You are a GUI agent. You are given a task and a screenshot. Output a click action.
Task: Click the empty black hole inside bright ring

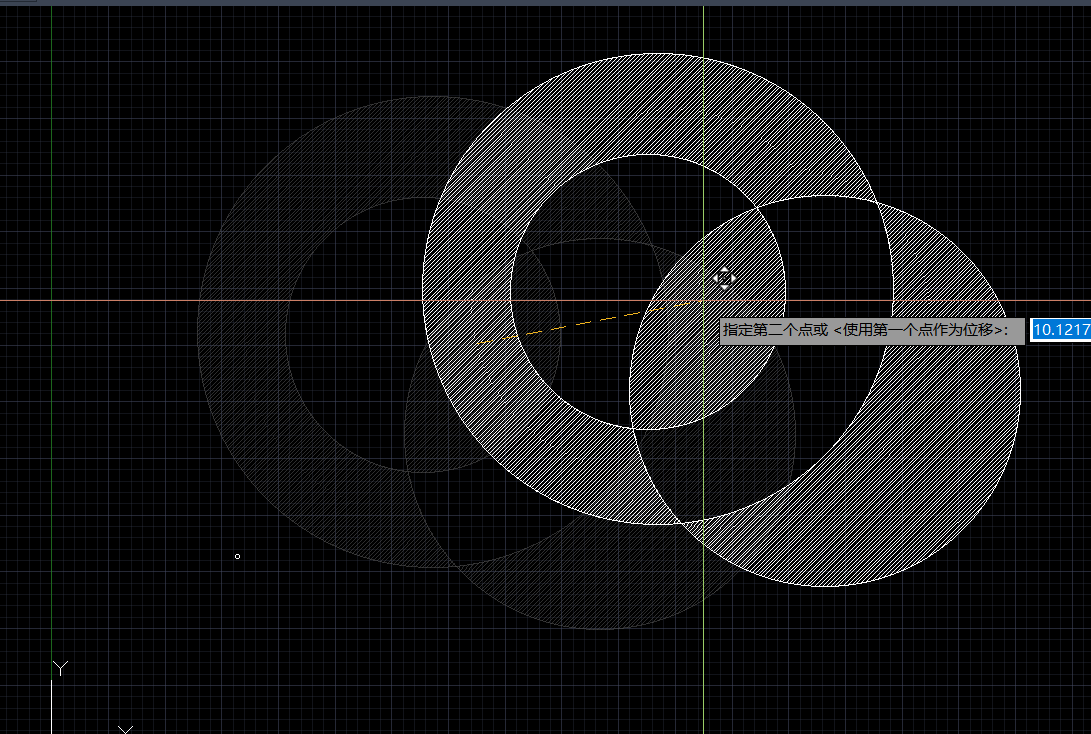[x=600, y=200]
